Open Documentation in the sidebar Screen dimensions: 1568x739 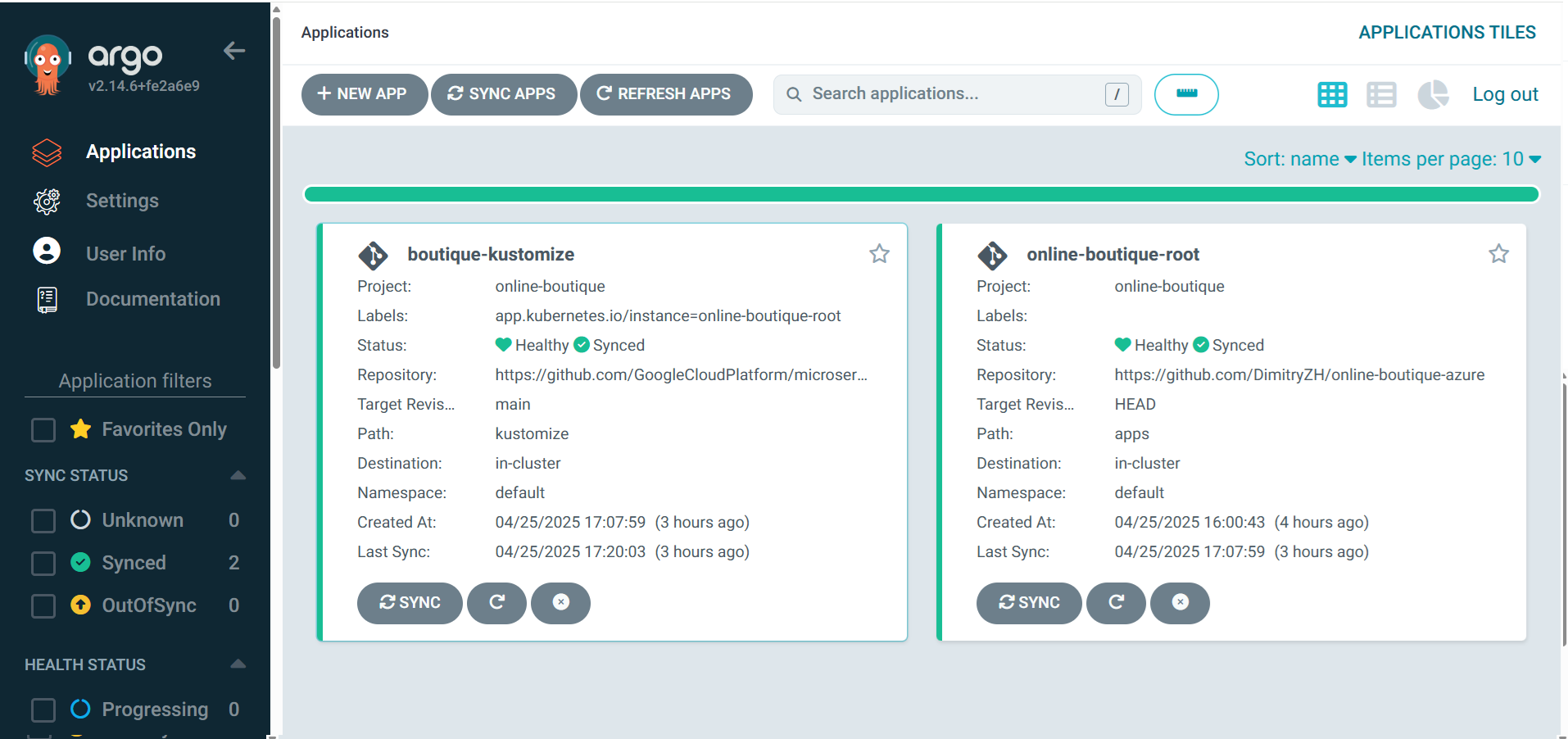(153, 299)
